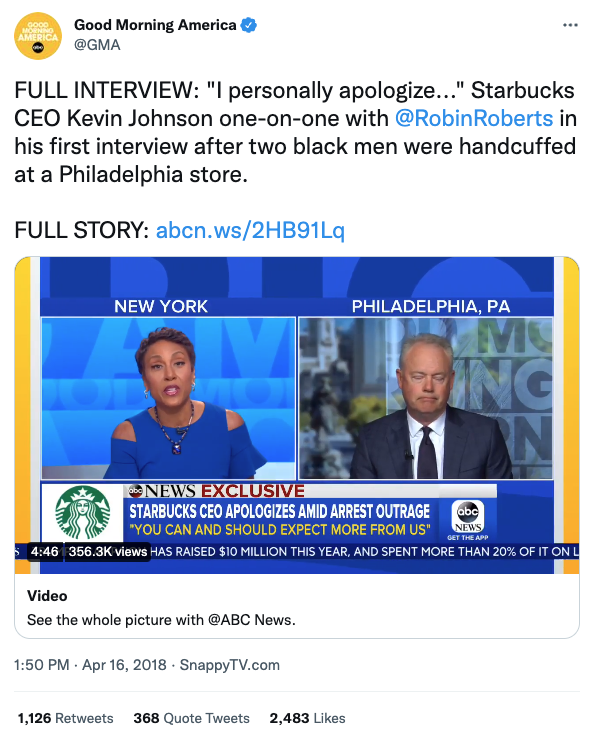Viewport: 596px width, 744px height.
Task: Open the three-dot more options menu
Action: tap(570, 25)
